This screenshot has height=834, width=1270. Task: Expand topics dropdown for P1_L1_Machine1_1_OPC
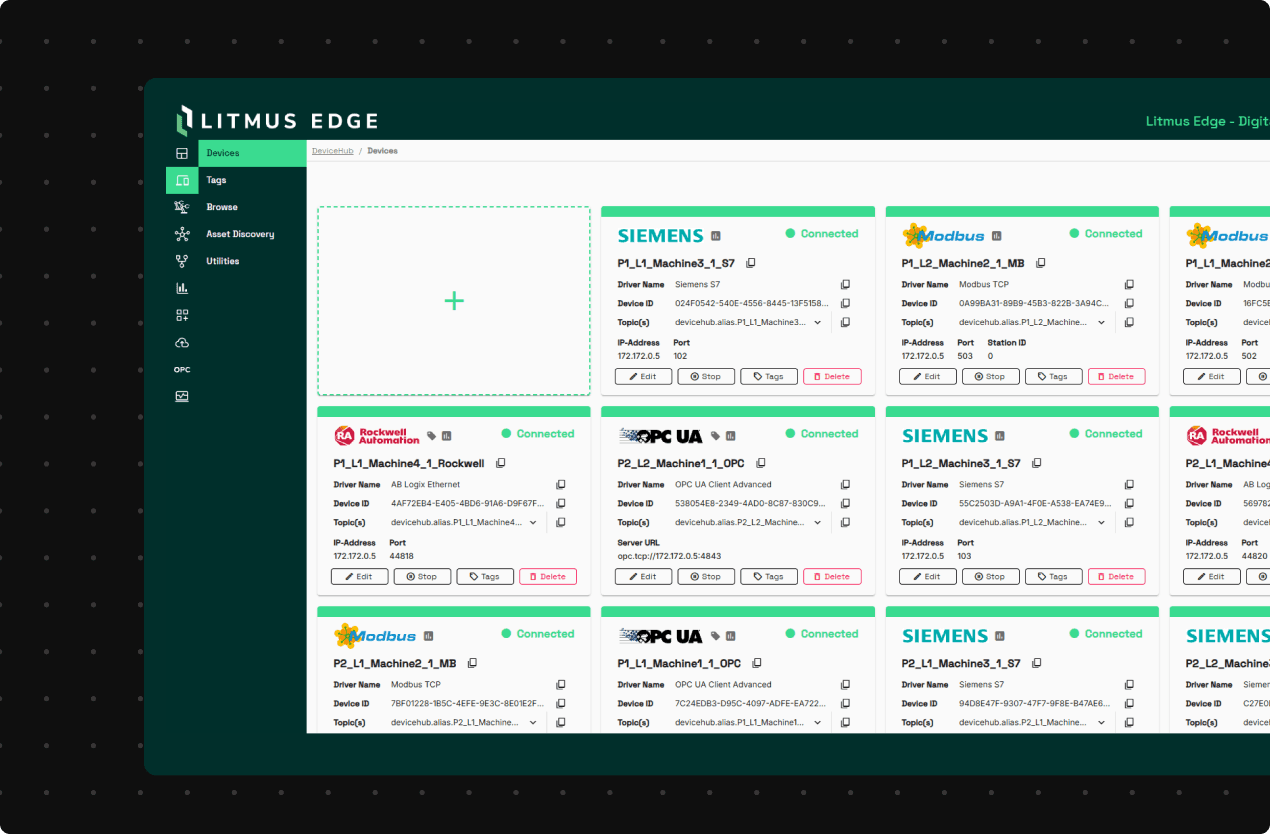[818, 723]
